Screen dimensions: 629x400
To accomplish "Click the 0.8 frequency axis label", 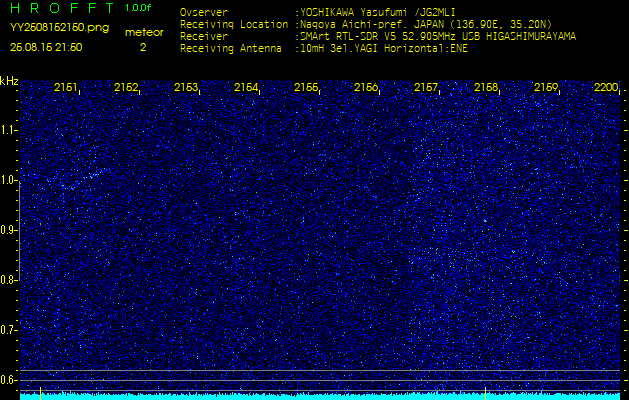I will (8, 280).
